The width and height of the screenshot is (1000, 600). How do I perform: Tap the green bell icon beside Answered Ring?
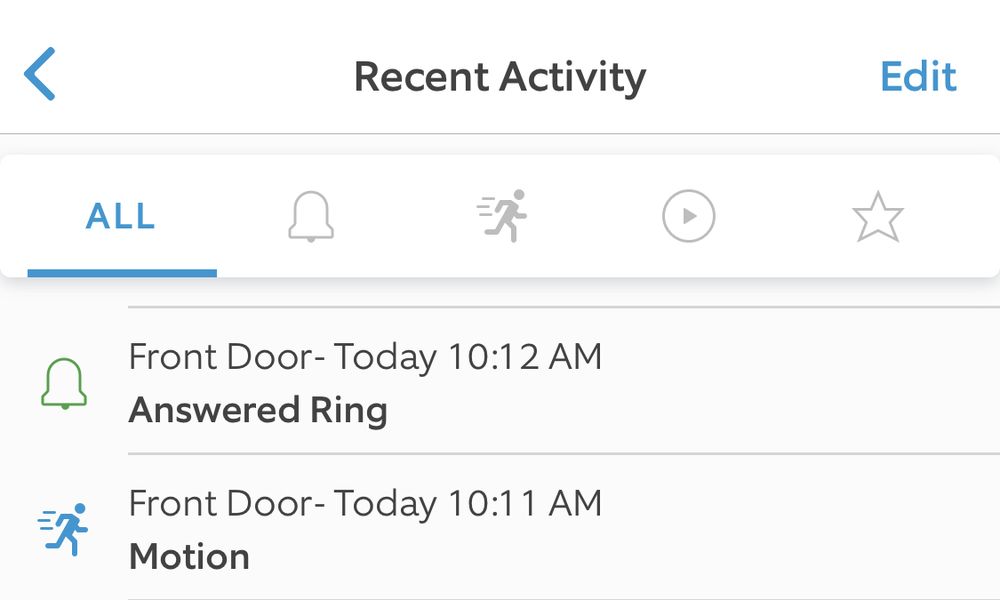(x=64, y=383)
